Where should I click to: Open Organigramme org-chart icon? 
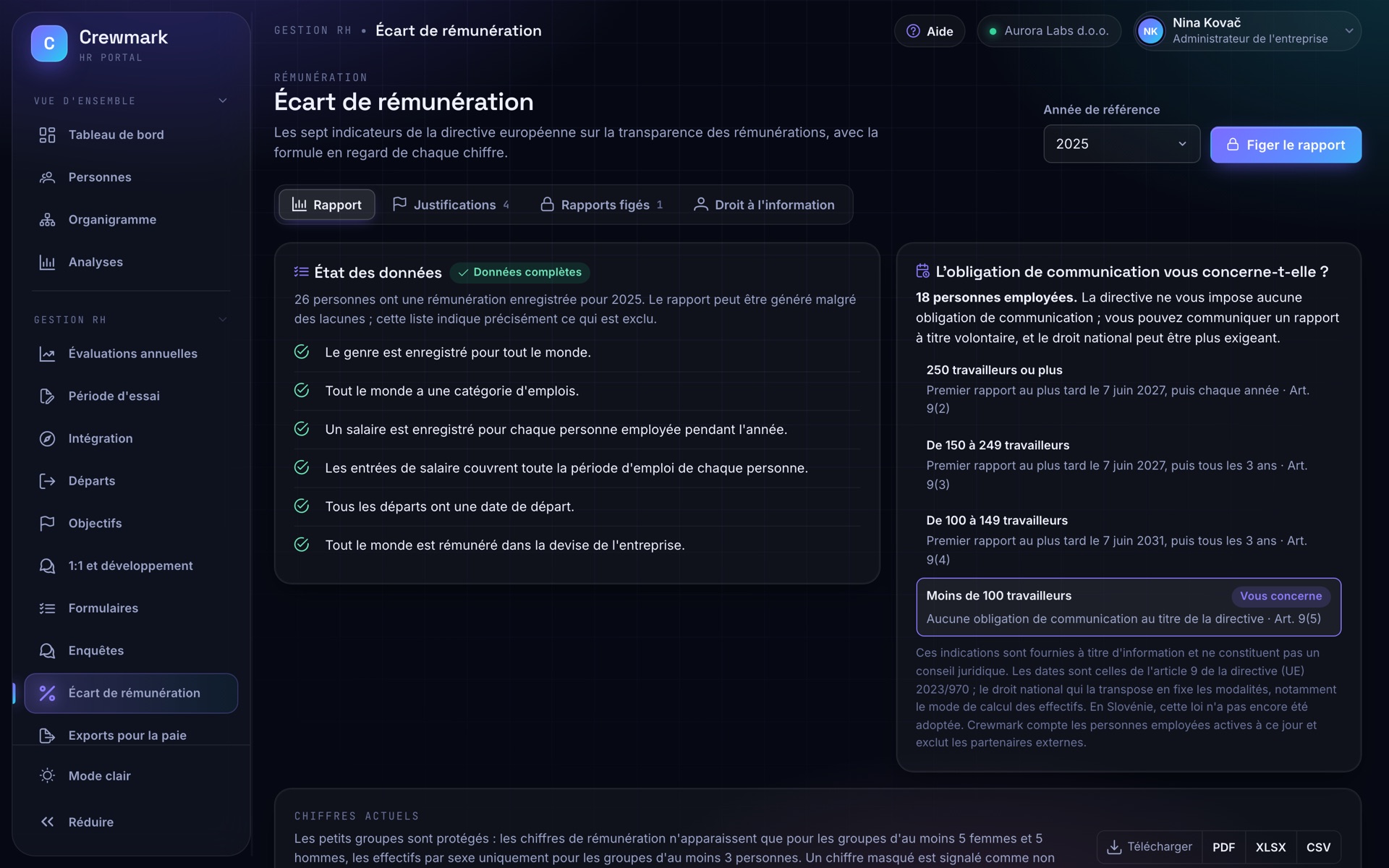click(47, 220)
